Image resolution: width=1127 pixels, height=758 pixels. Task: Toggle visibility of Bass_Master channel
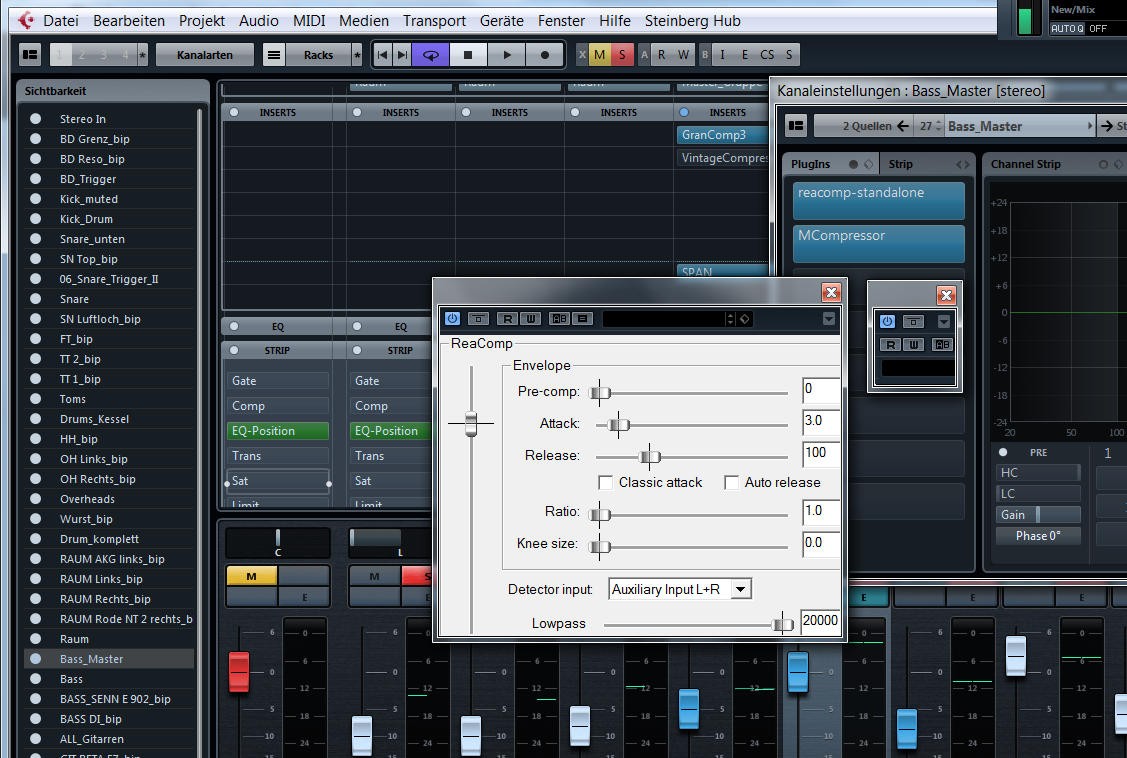[x=35, y=658]
